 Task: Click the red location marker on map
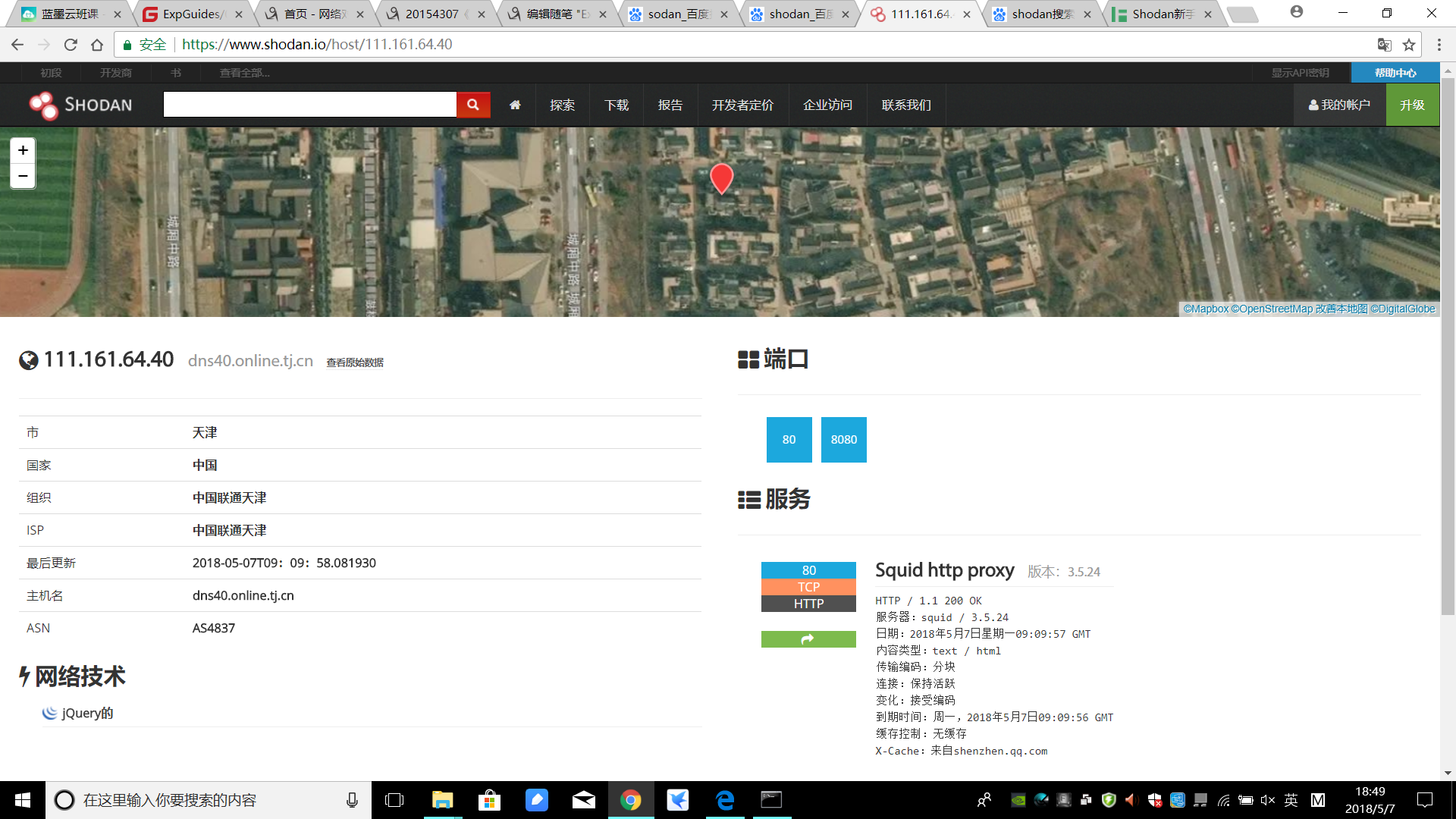tap(721, 179)
